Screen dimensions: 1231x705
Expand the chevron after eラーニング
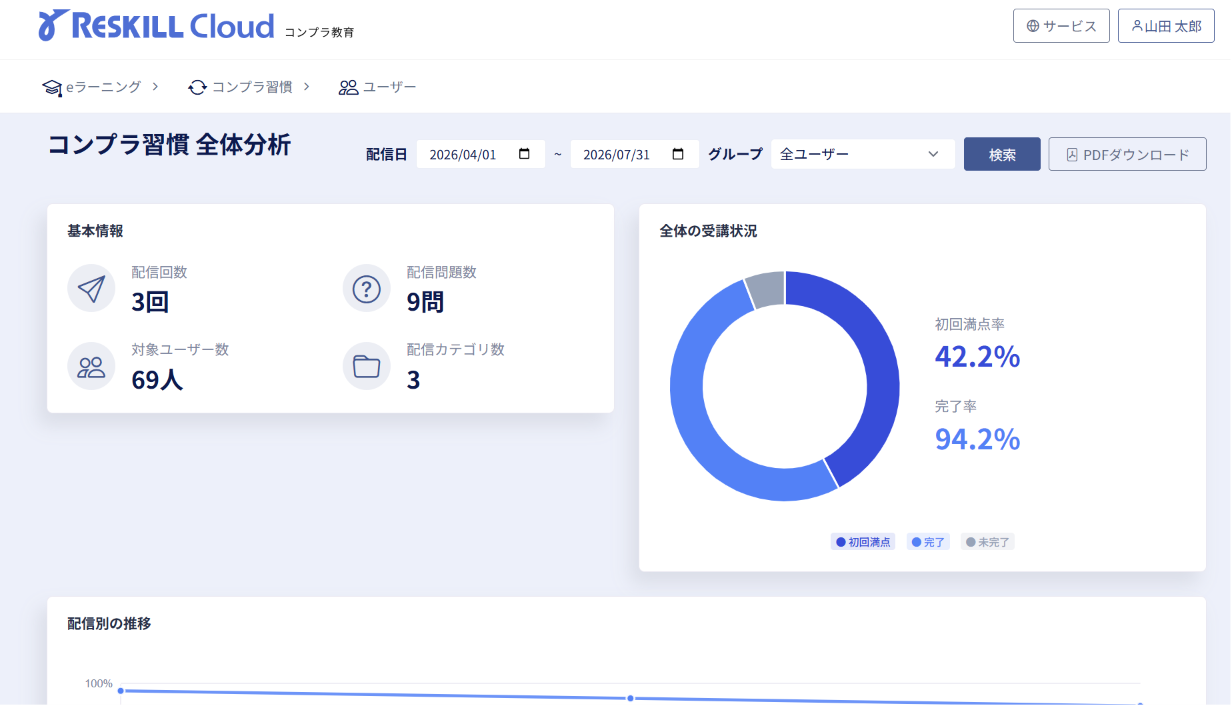(155, 87)
